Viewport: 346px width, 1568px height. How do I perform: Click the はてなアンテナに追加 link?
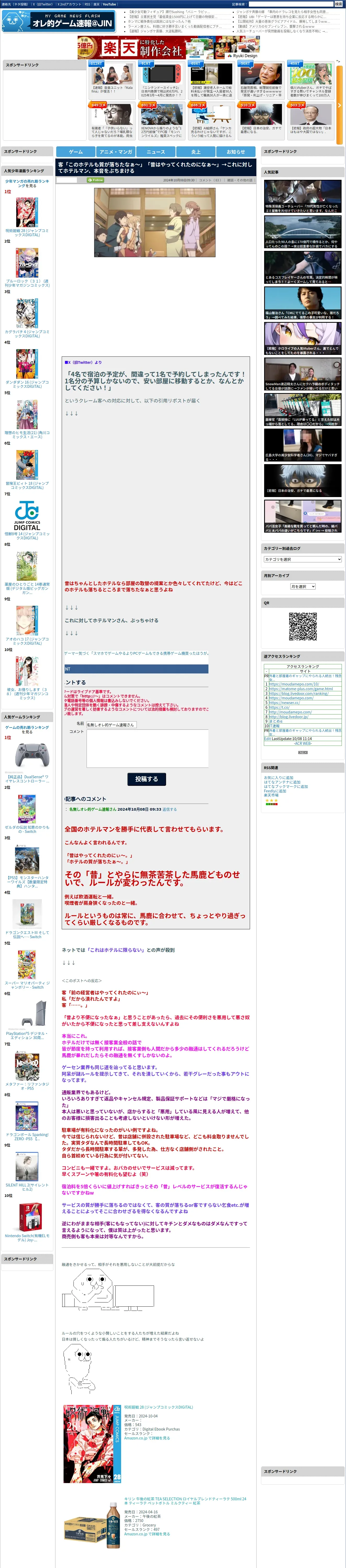coord(282,782)
